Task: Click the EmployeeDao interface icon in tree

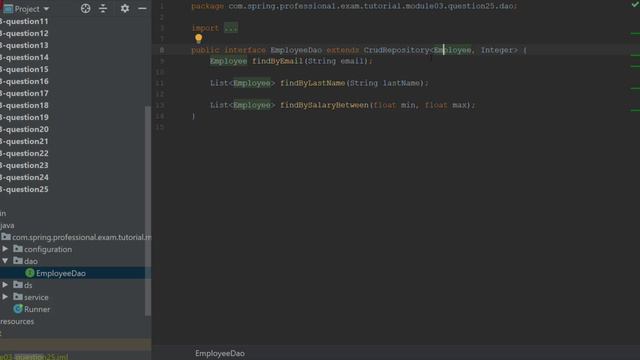Action: pos(29,273)
